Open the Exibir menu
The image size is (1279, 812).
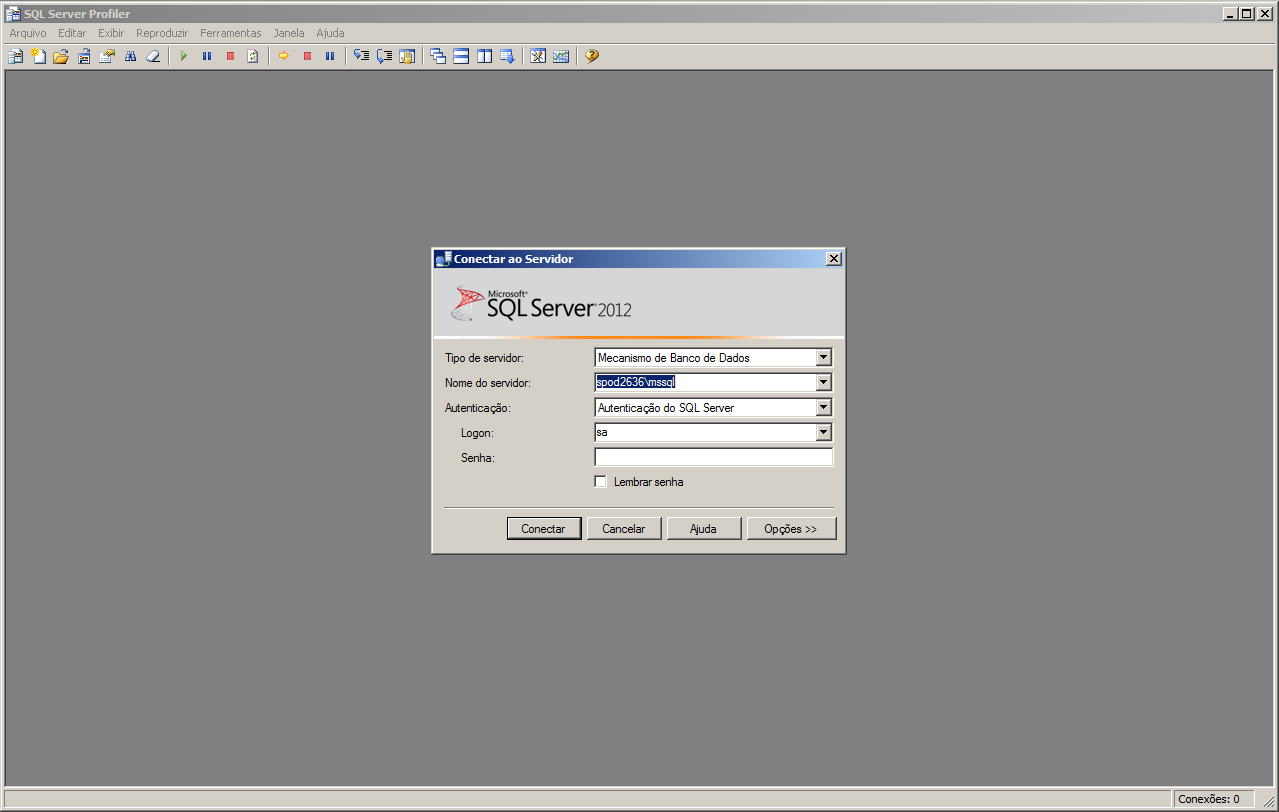(x=111, y=33)
